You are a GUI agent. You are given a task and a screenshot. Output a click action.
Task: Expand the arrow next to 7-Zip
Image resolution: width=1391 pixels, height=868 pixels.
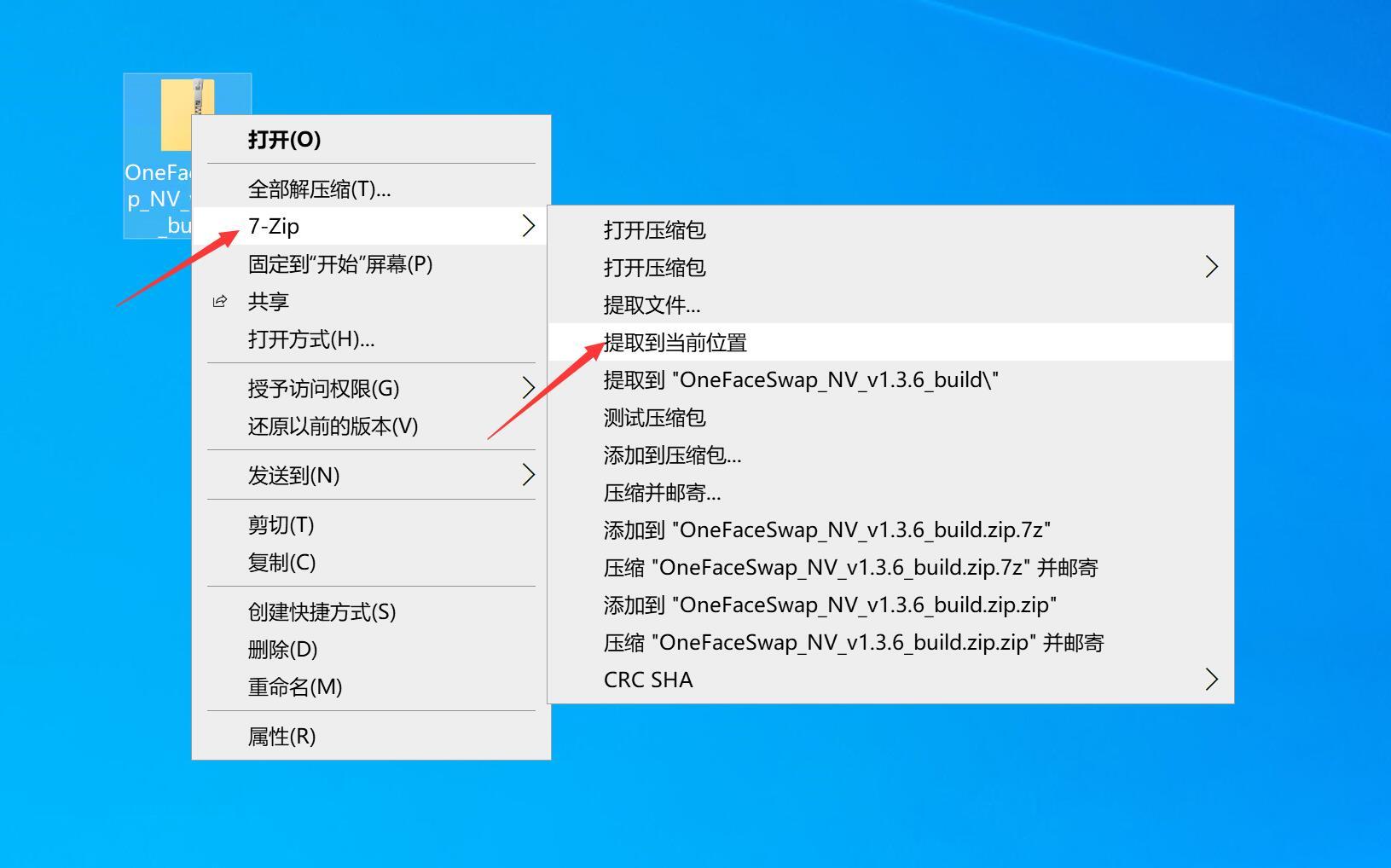pyautogui.click(x=528, y=226)
